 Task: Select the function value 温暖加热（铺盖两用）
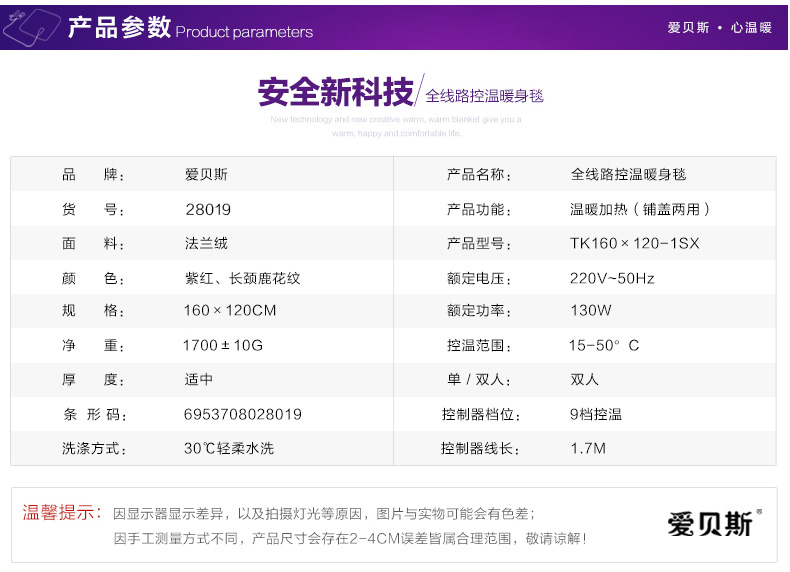pyautogui.click(x=640, y=209)
